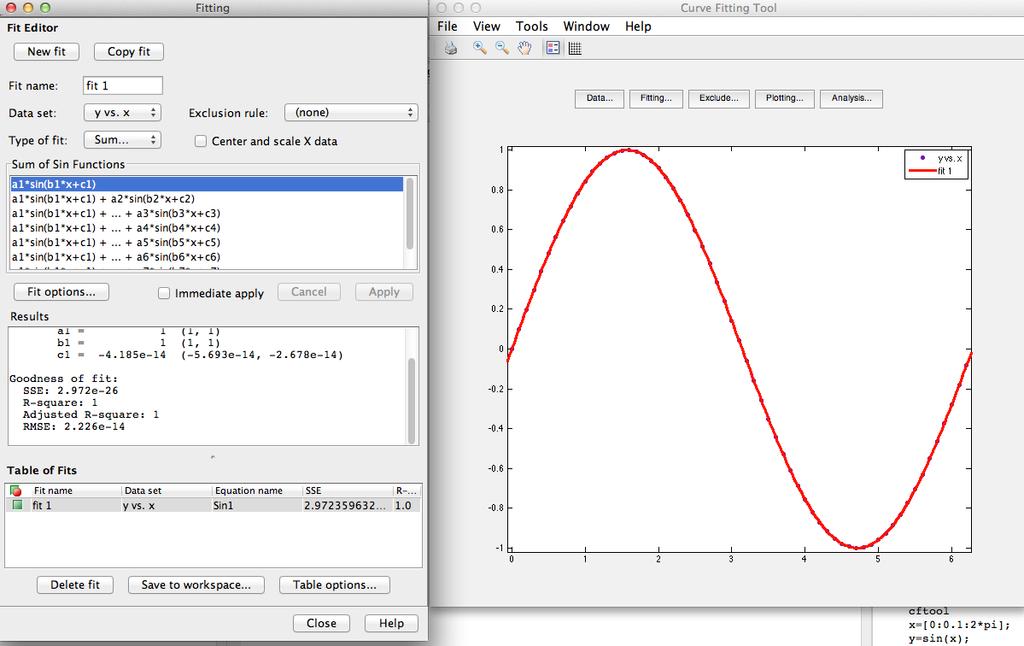This screenshot has width=1024, height=646.
Task: Click Save to workspace button
Action: (x=196, y=585)
